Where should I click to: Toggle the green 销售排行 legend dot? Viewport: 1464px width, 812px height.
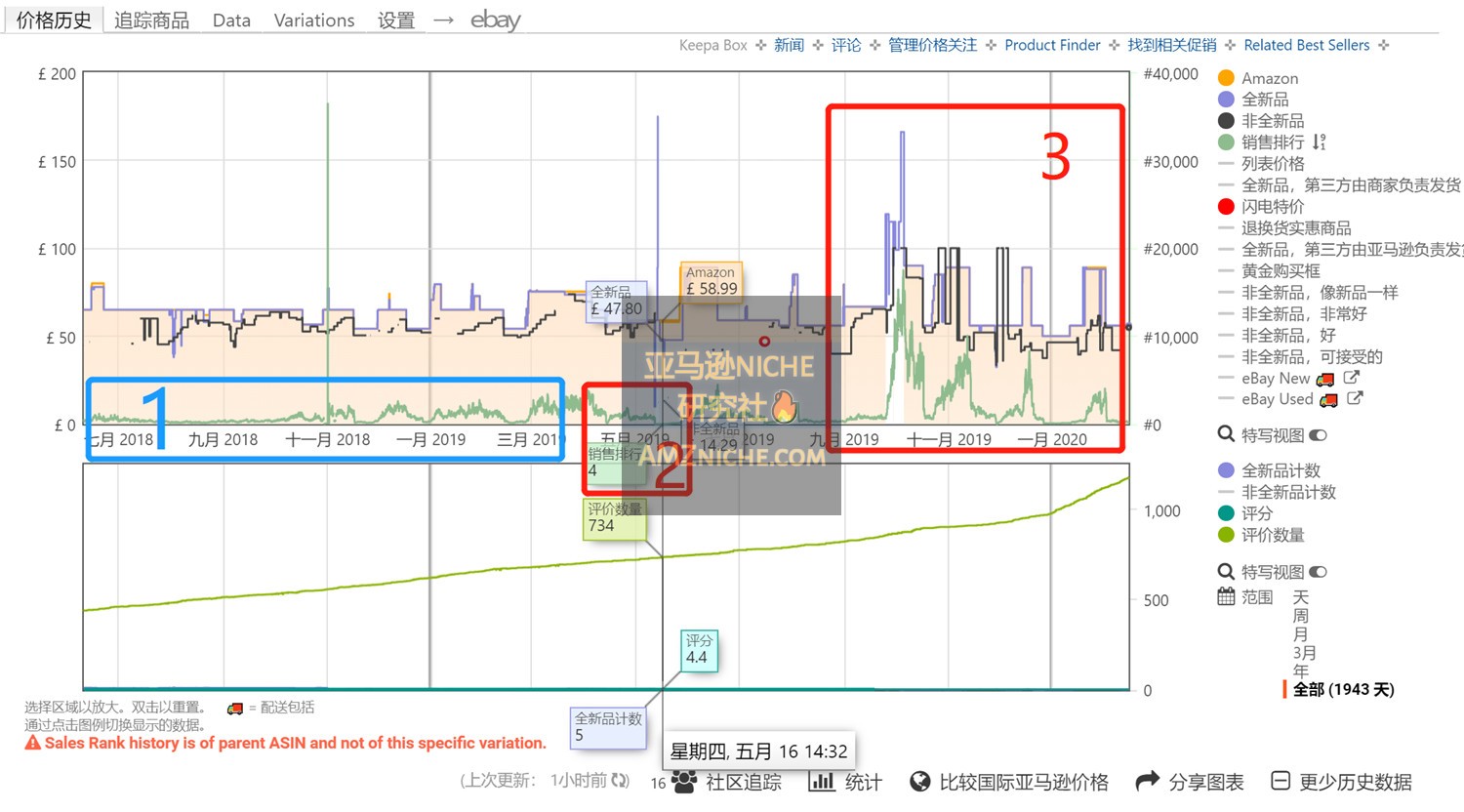tap(1226, 142)
